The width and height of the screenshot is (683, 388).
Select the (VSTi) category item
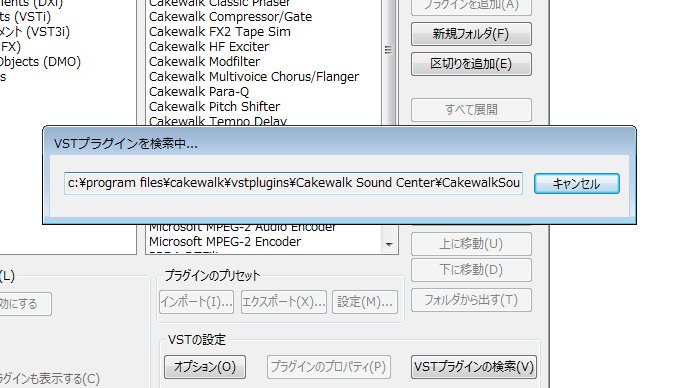pos(25,17)
